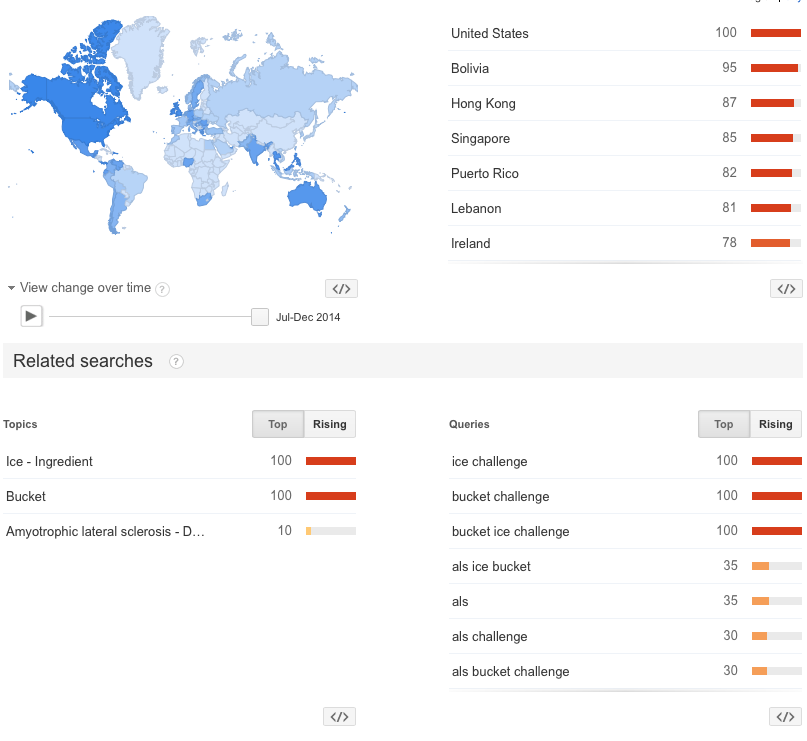Select the Top tab under Topics
The image size is (807, 741).
(x=278, y=424)
